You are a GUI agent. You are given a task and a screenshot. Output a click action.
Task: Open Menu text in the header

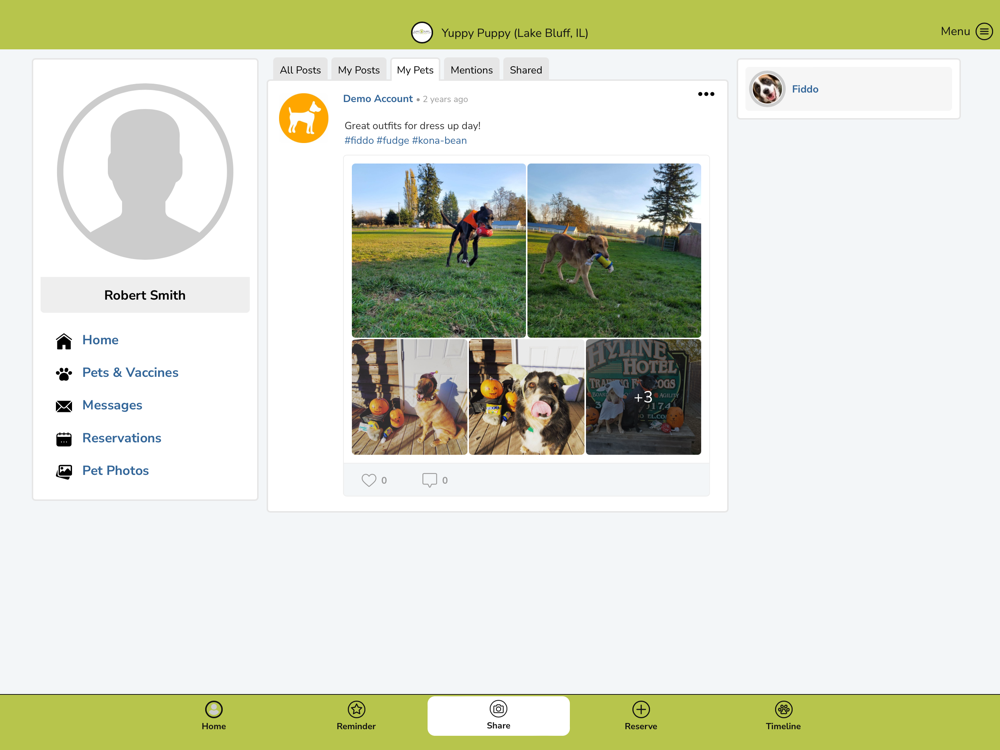pyautogui.click(x=955, y=31)
